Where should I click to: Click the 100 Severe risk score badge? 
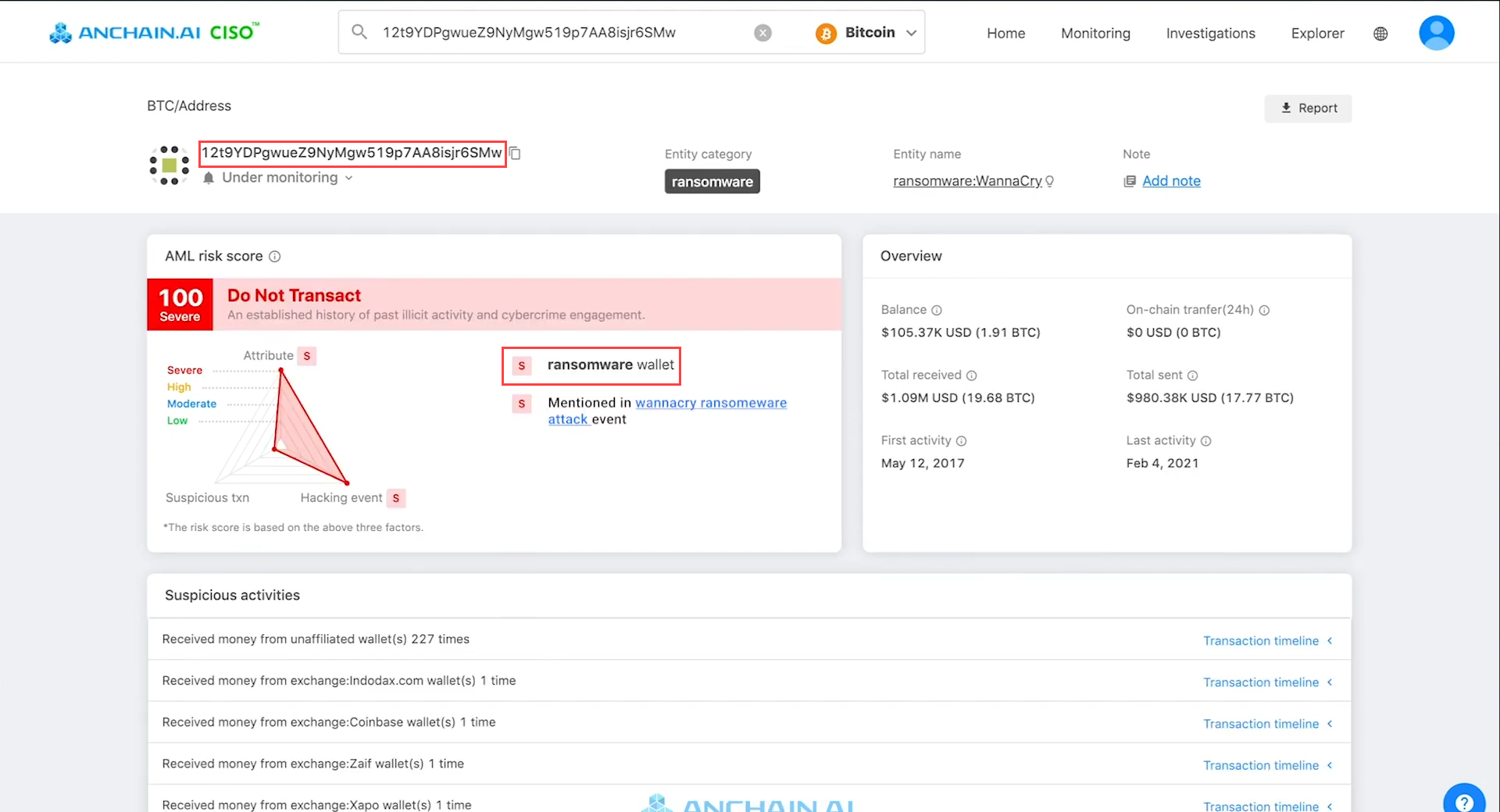coord(180,304)
